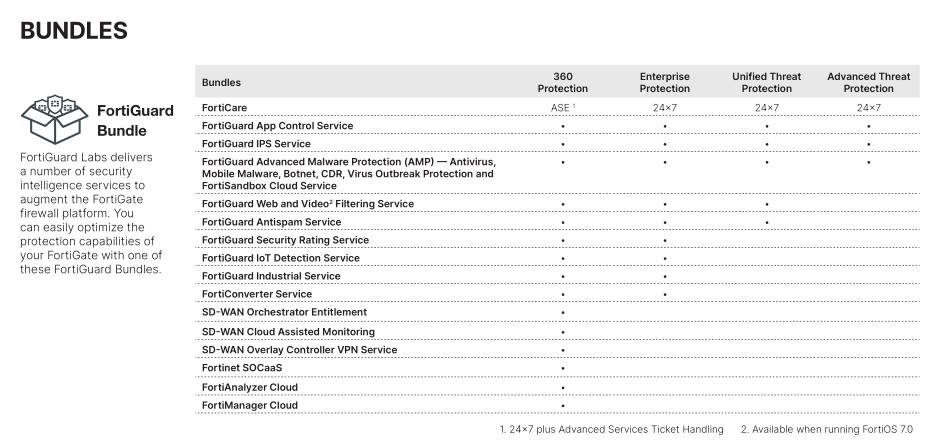Click the FortiGuard Antispam Service label
Viewport: 928px width, 440px height.
tap(271, 222)
